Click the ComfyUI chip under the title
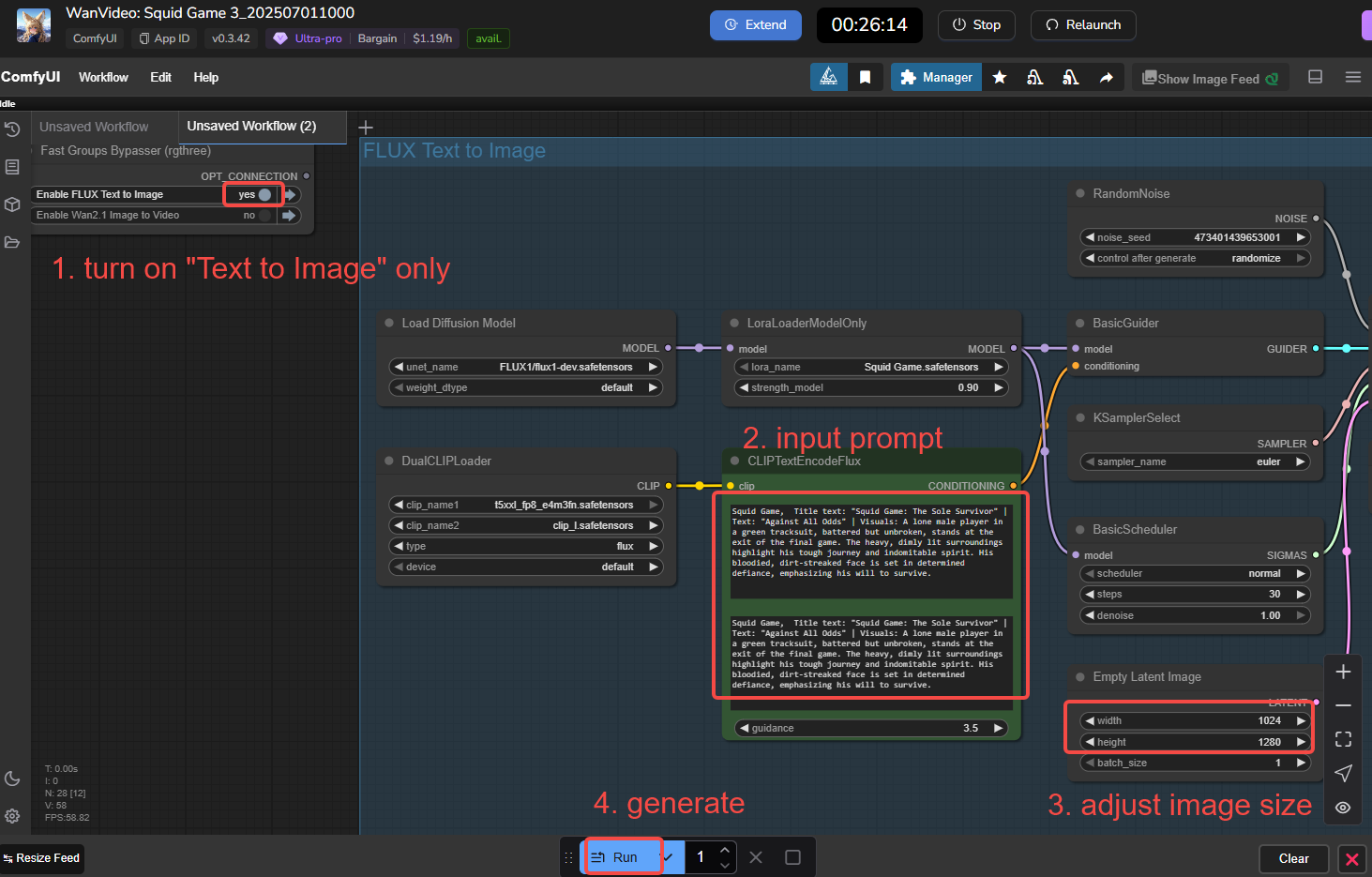 coord(95,38)
